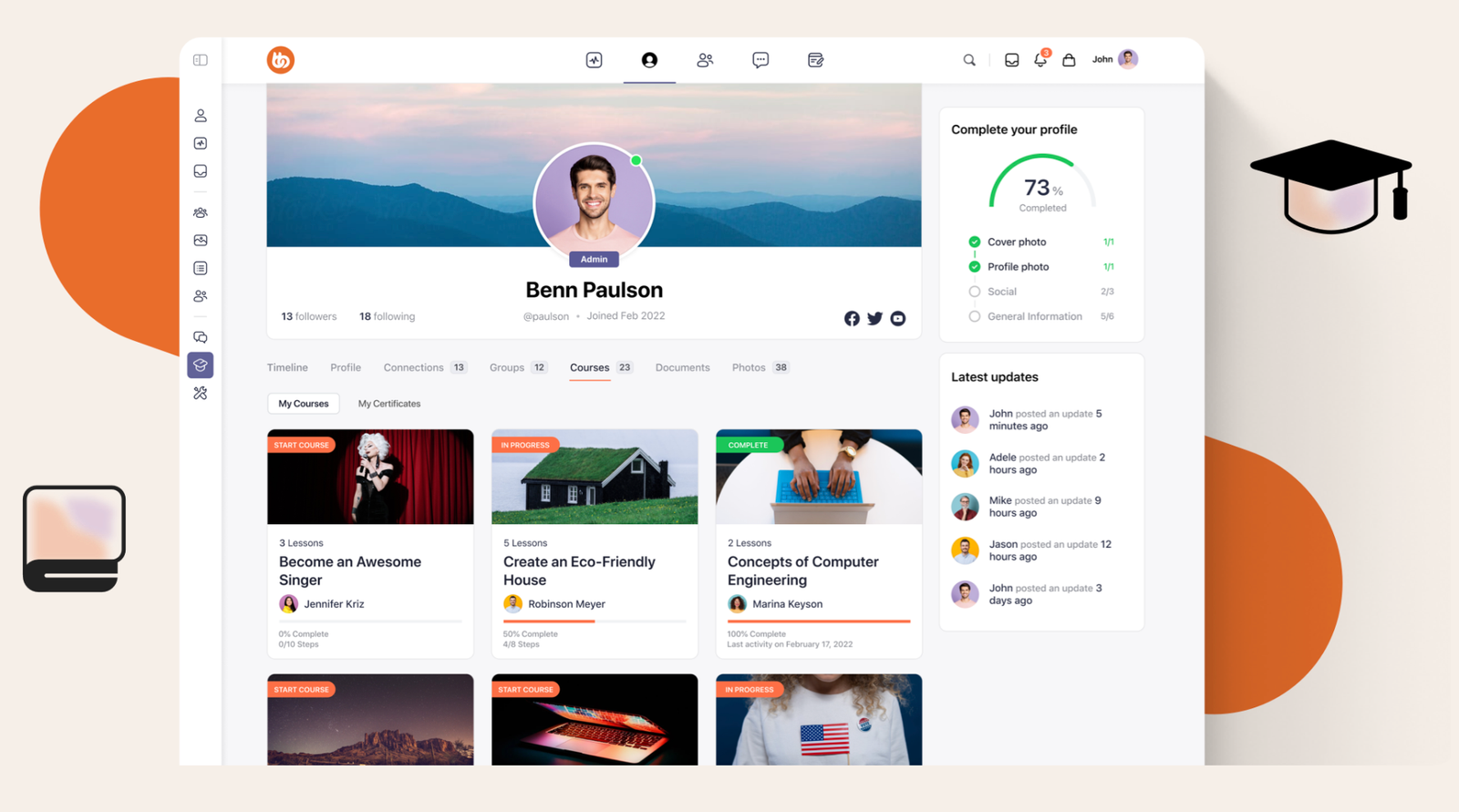Click instructor Robinson Meyer's name

(566, 604)
